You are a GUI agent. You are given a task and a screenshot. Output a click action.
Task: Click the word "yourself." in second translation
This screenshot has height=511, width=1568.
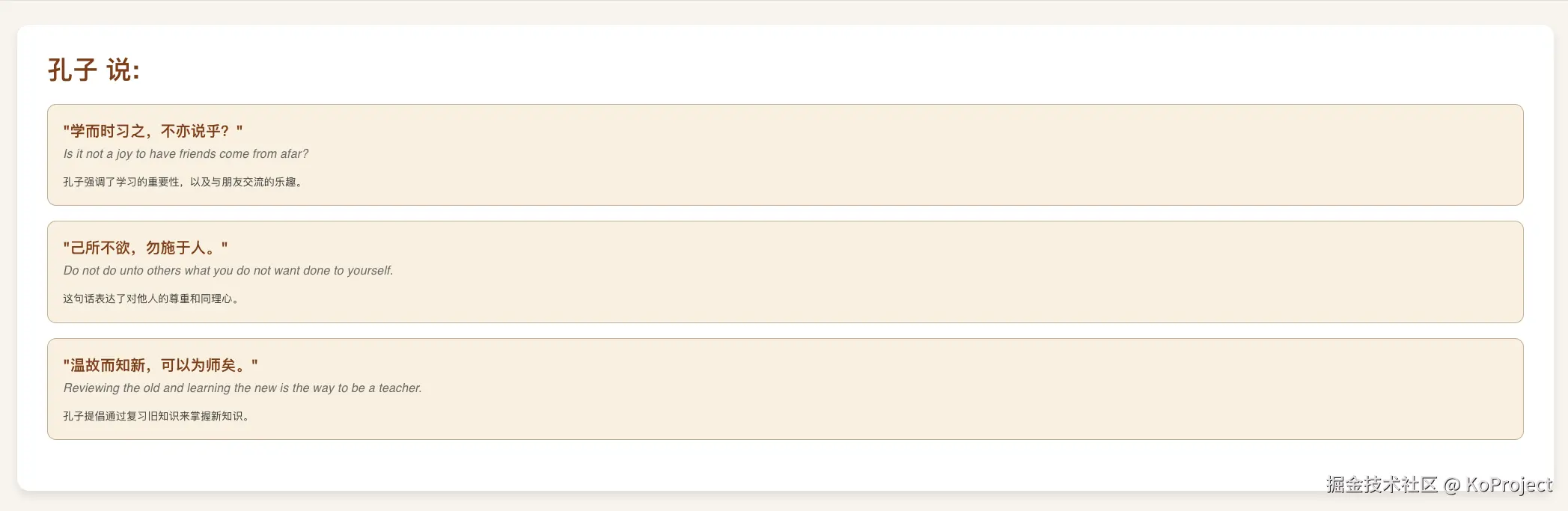pos(370,271)
